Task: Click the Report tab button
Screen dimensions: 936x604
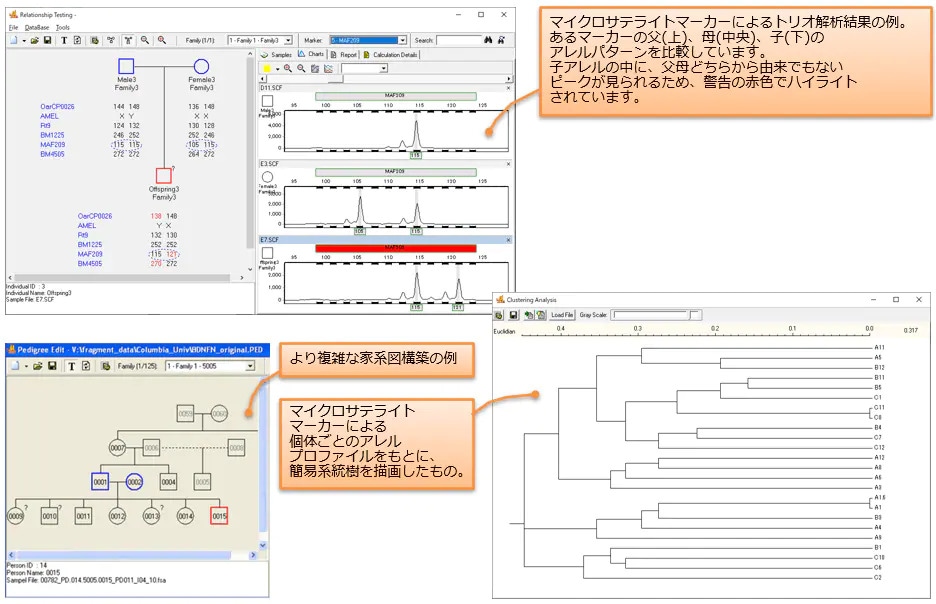Action: tap(344, 54)
